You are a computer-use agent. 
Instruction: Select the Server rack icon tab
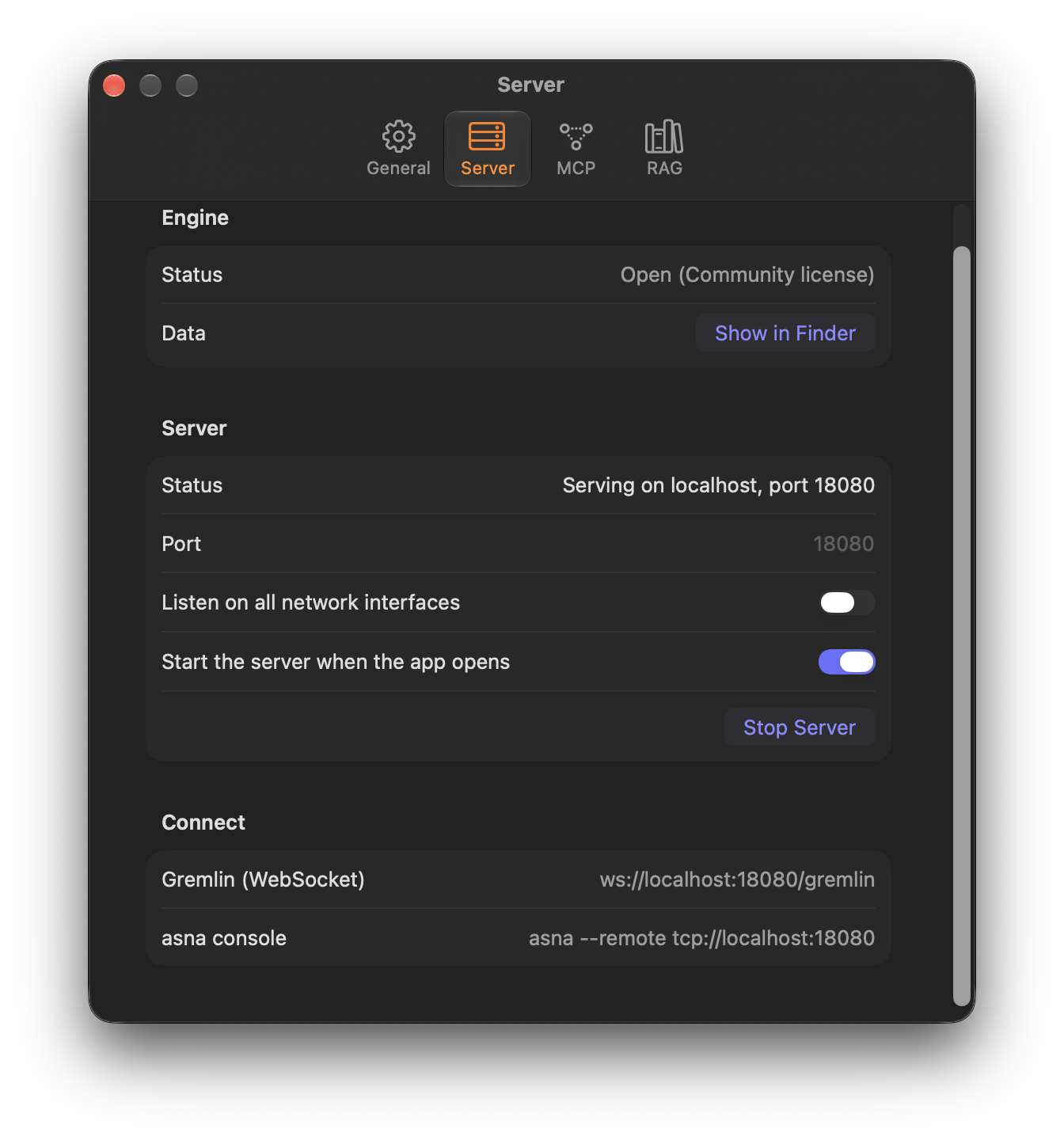click(488, 149)
